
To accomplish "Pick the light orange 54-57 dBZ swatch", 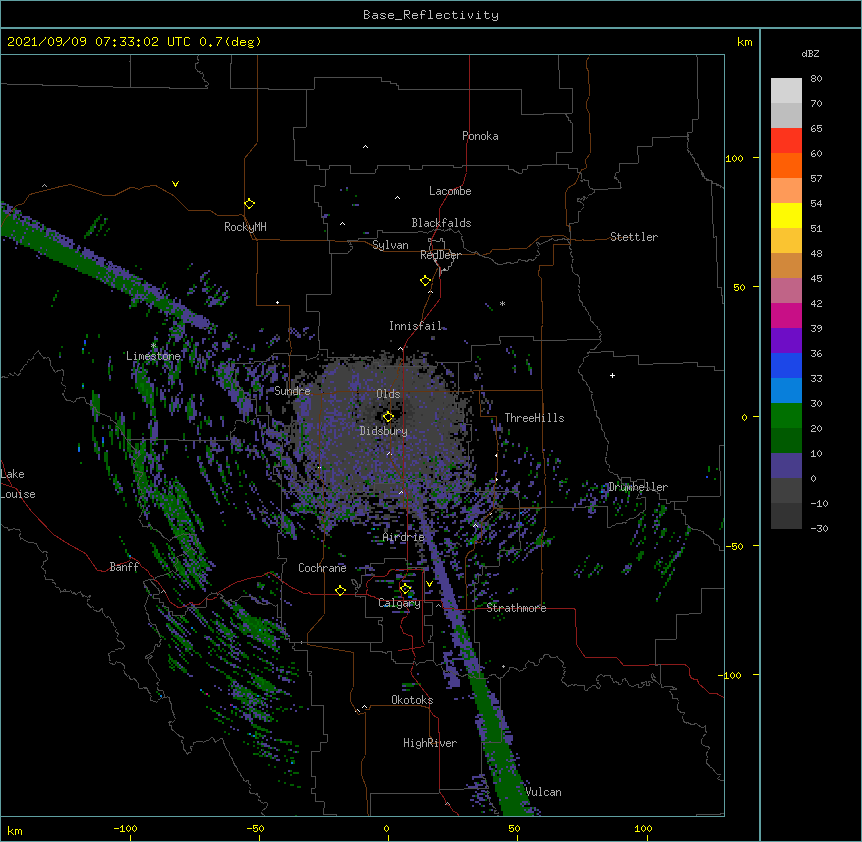I will [786, 191].
